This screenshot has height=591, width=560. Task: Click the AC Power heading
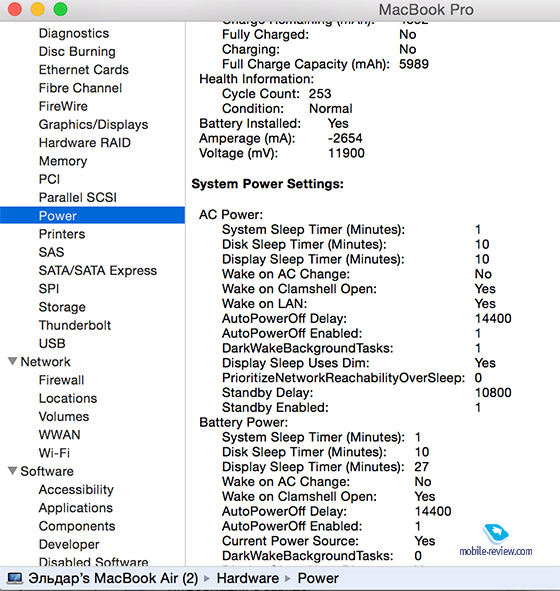click(231, 215)
